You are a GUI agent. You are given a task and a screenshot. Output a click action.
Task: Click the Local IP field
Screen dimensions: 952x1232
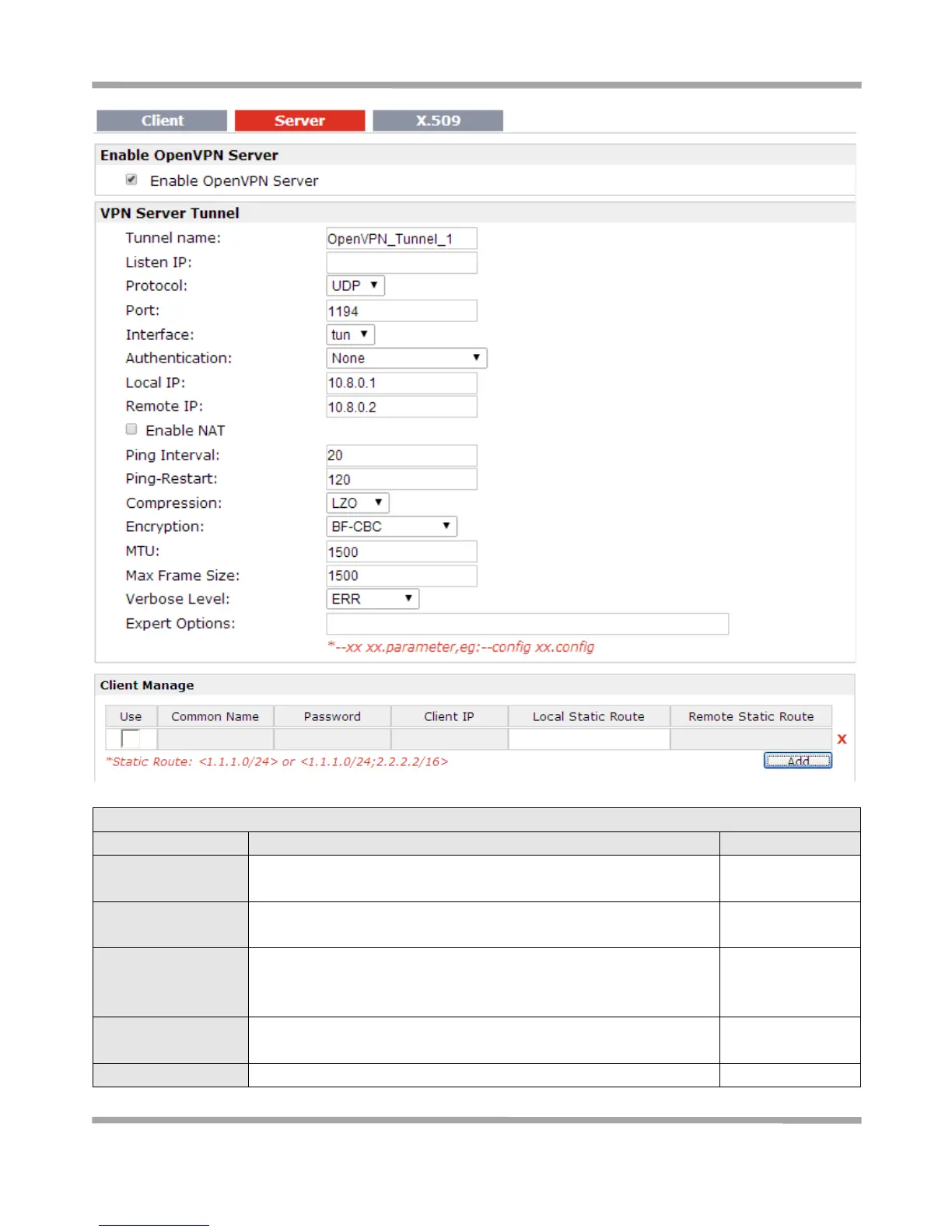pyautogui.click(x=401, y=383)
